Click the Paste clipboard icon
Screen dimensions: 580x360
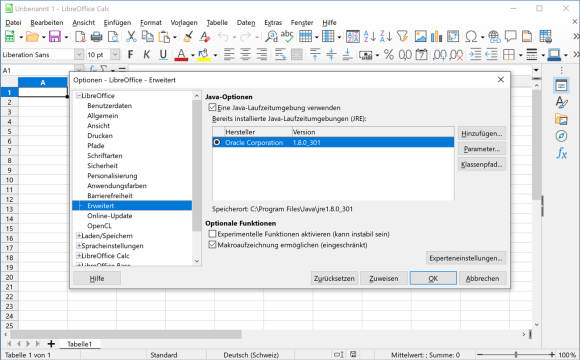(164, 37)
